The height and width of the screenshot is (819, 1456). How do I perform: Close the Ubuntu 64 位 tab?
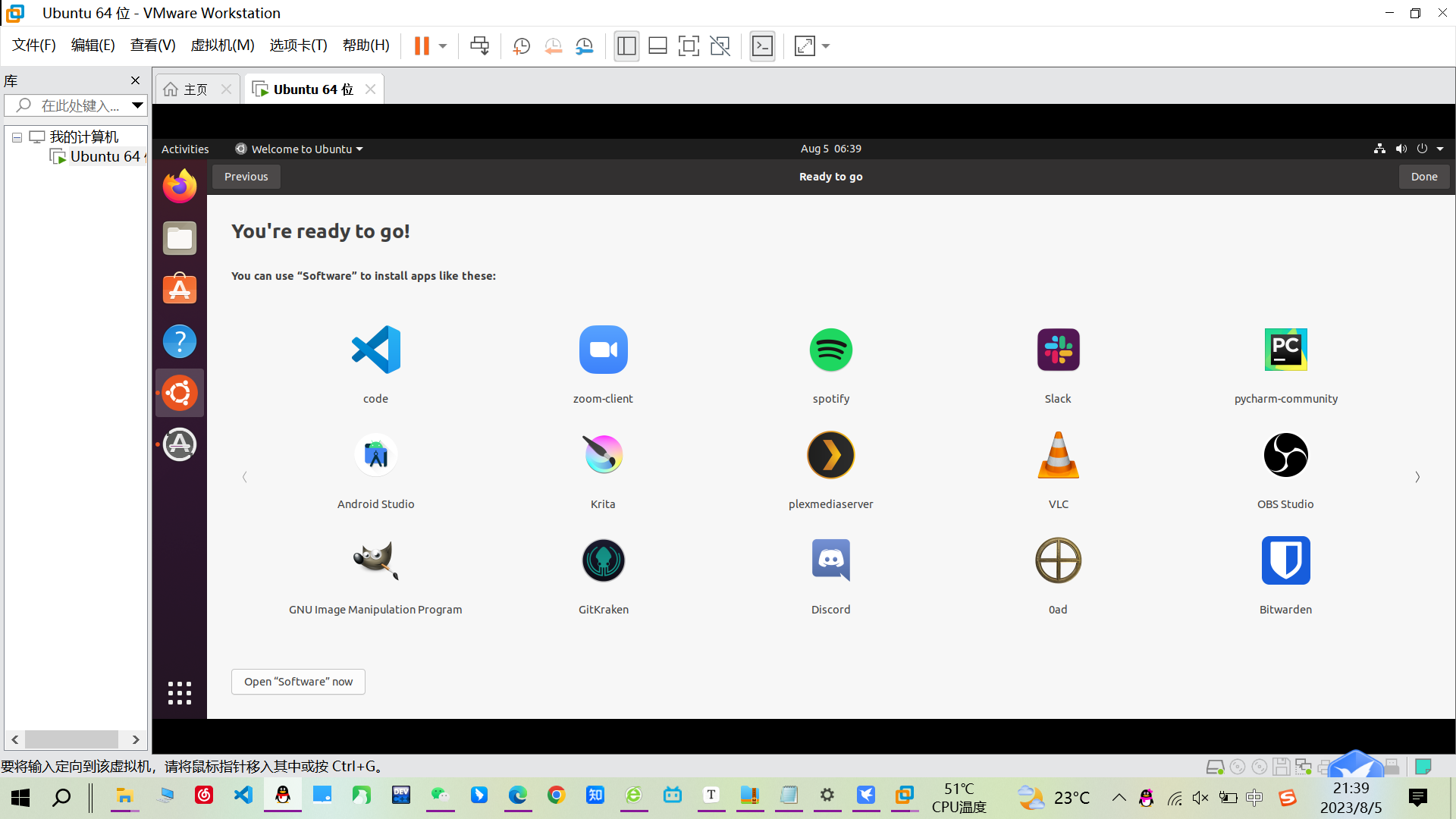(x=370, y=89)
